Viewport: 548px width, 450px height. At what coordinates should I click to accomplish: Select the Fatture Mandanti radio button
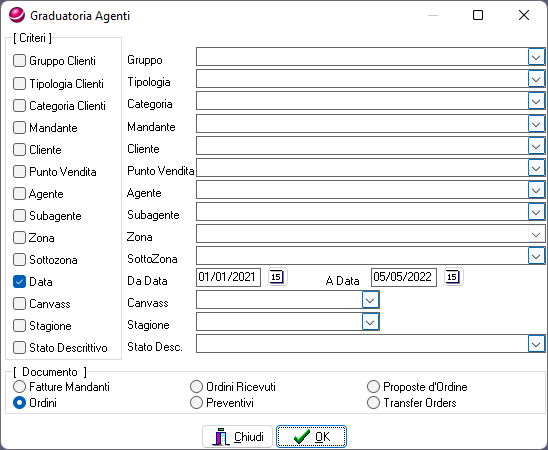tap(19, 387)
